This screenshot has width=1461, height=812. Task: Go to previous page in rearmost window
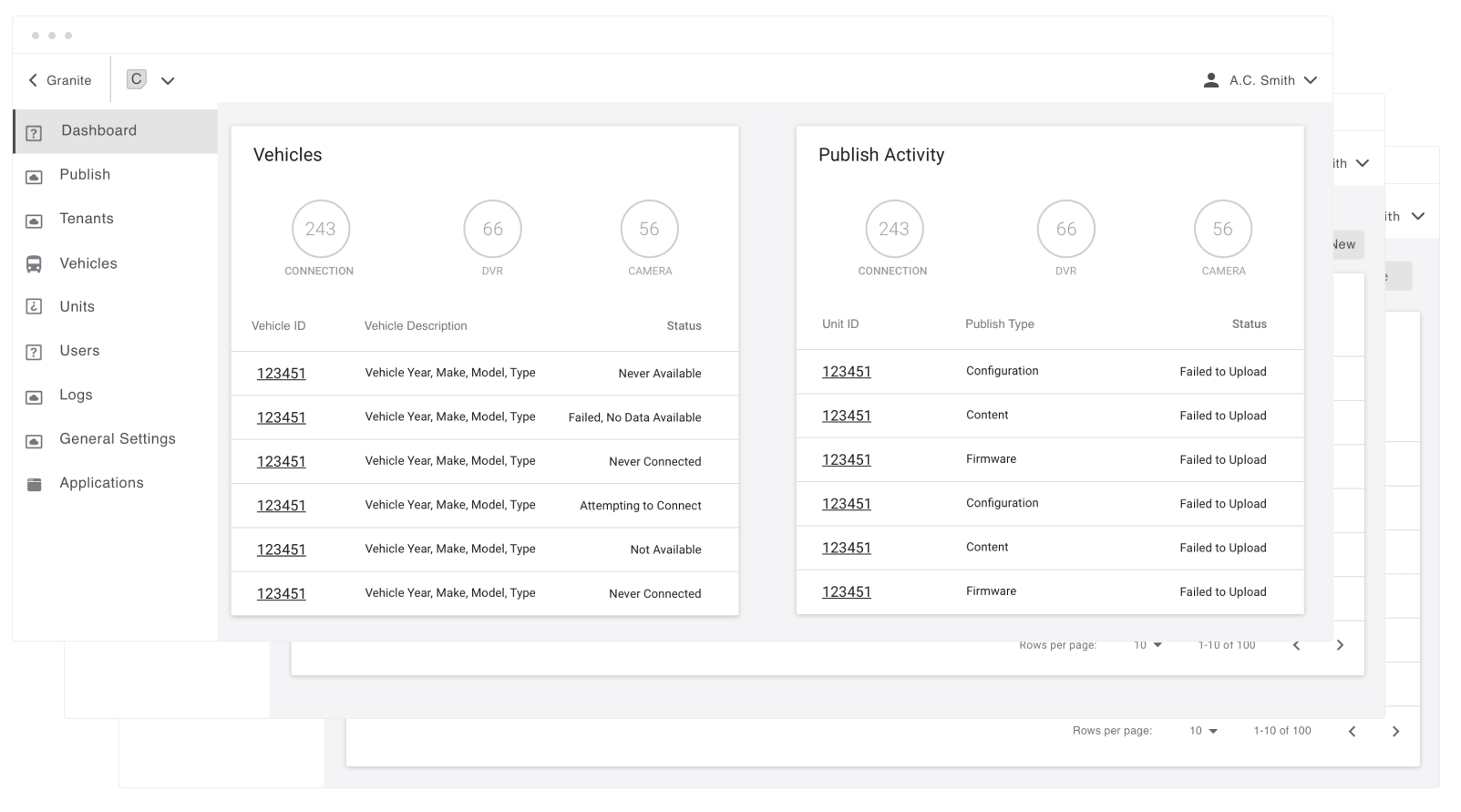(1352, 731)
